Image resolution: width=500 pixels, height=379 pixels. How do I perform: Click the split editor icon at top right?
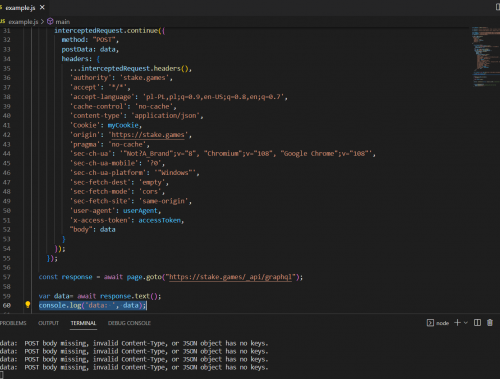(x=498, y=7)
